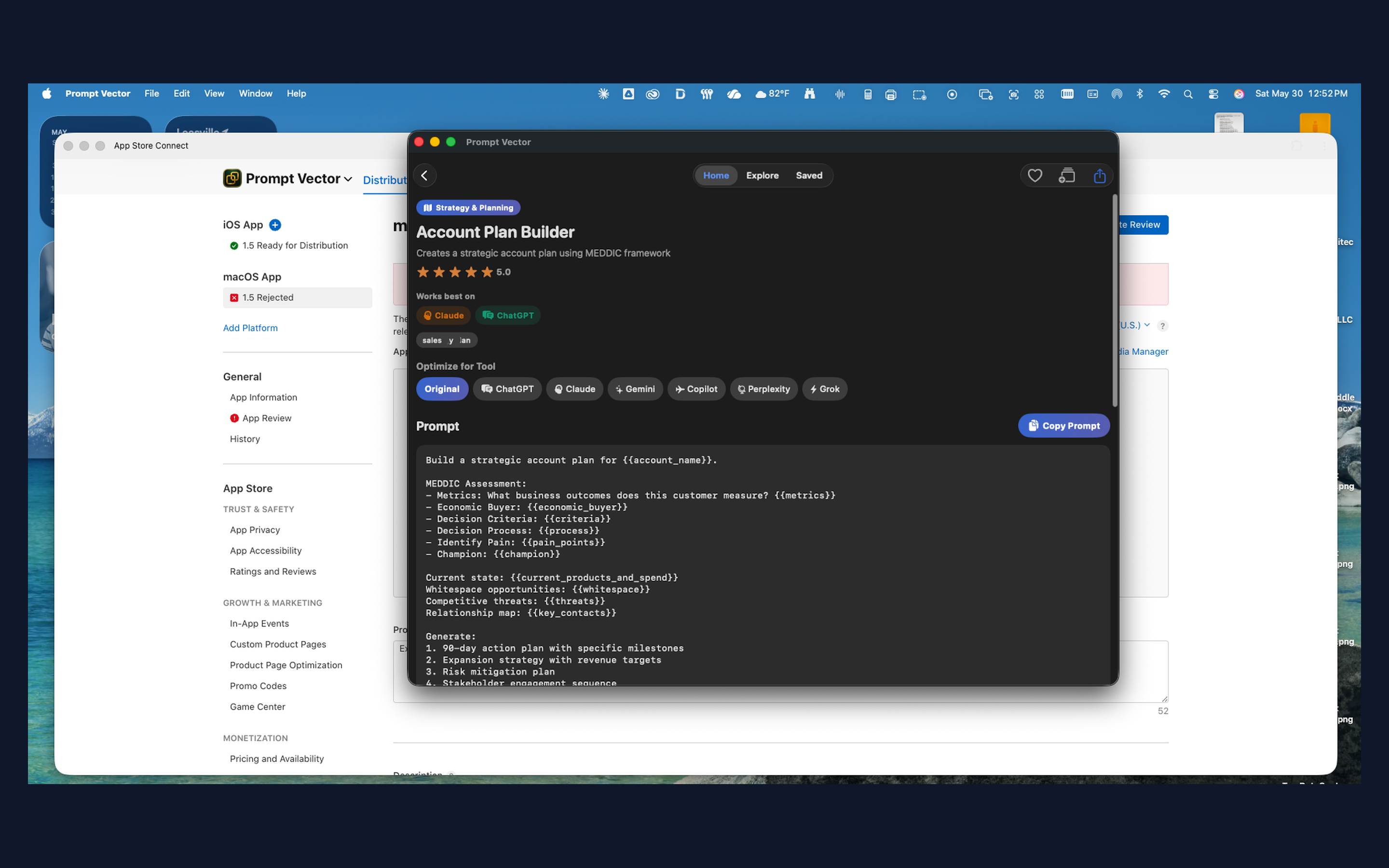Open App Privacy in the sidebar

point(255,530)
